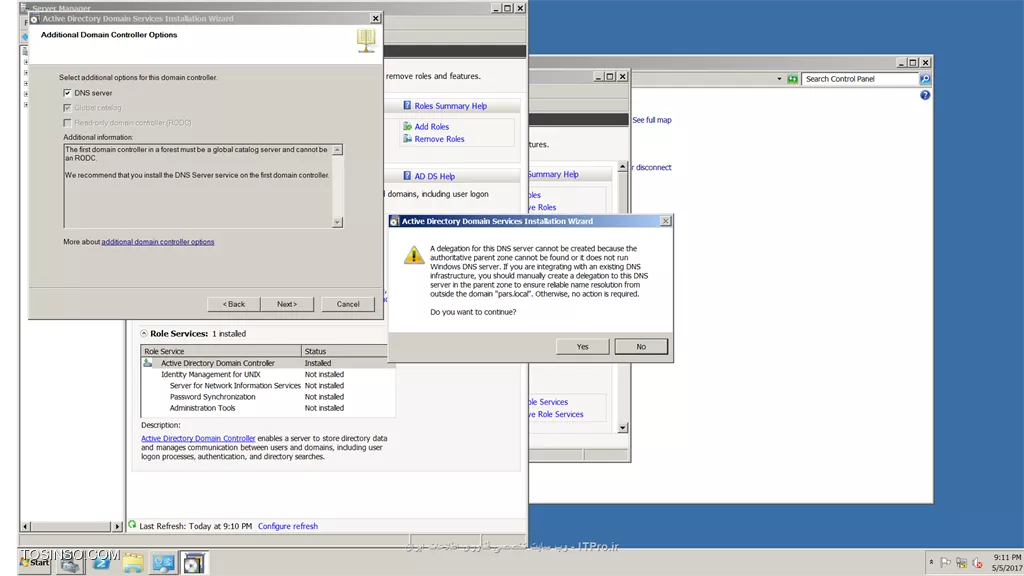
Task: Click the Control Panel search magnifier icon
Action: (925, 79)
